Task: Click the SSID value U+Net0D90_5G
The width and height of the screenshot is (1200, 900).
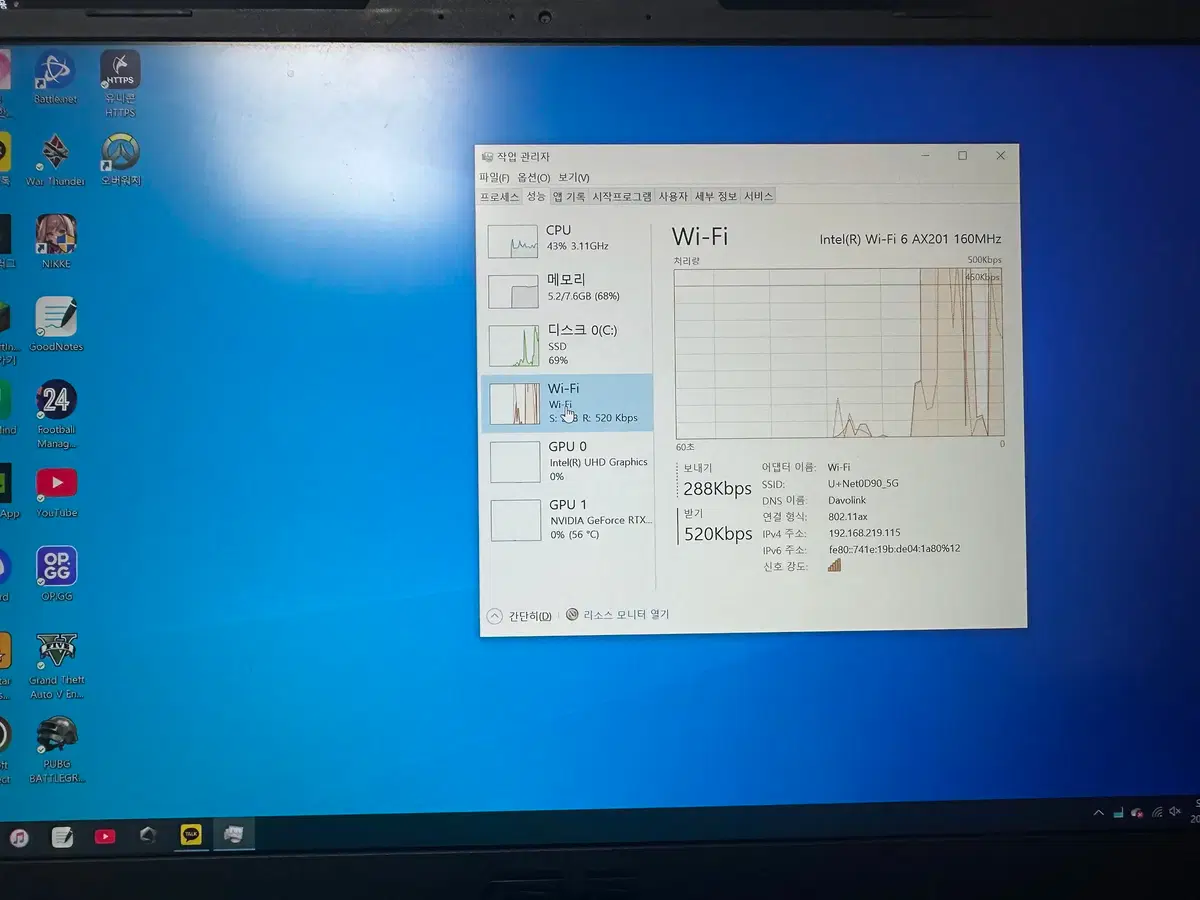Action: click(864, 483)
